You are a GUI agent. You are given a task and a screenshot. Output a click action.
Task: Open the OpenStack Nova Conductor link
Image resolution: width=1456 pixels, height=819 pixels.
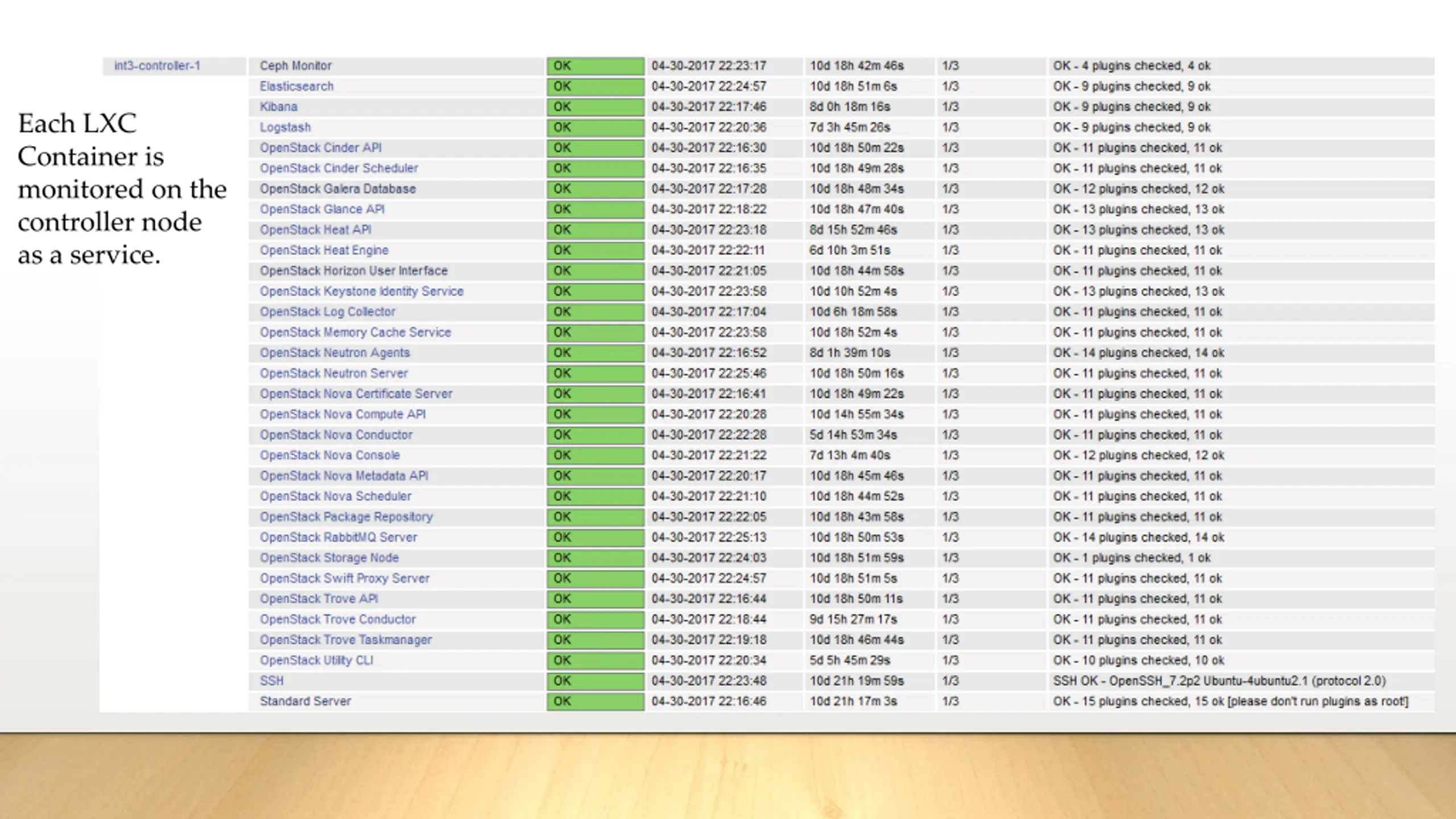[x=336, y=435]
